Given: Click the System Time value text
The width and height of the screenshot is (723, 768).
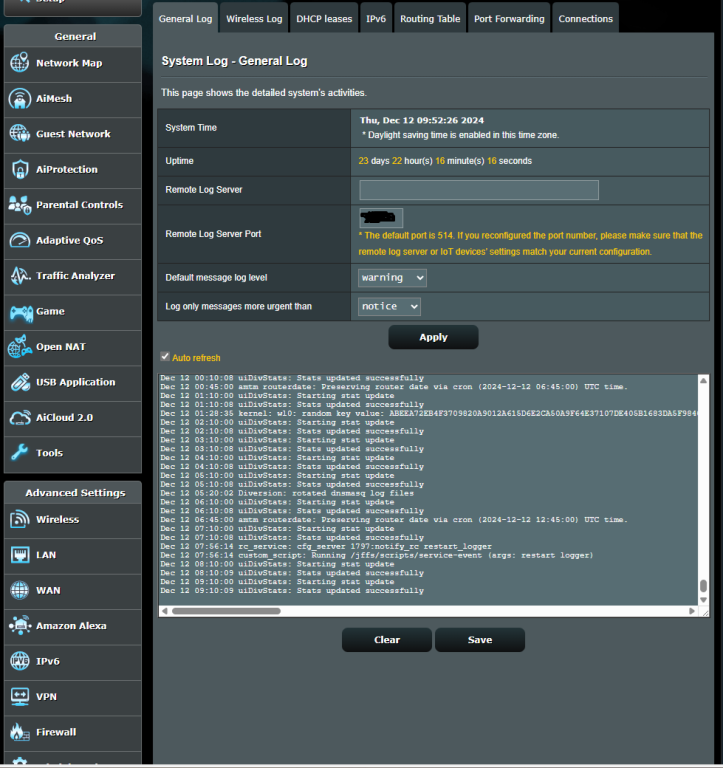Looking at the screenshot, I should [x=422, y=120].
